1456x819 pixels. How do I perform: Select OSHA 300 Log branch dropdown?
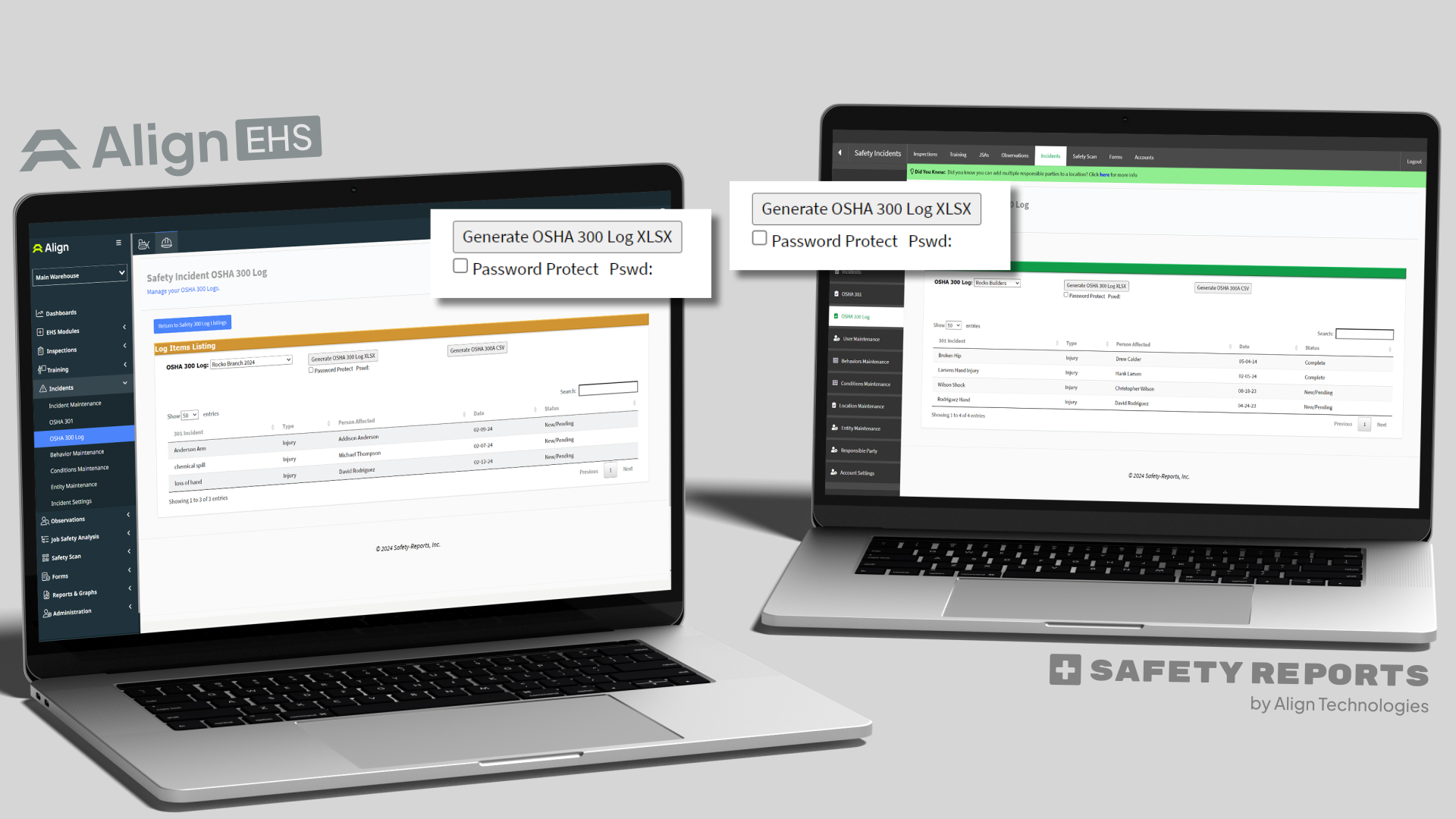[x=246, y=362]
